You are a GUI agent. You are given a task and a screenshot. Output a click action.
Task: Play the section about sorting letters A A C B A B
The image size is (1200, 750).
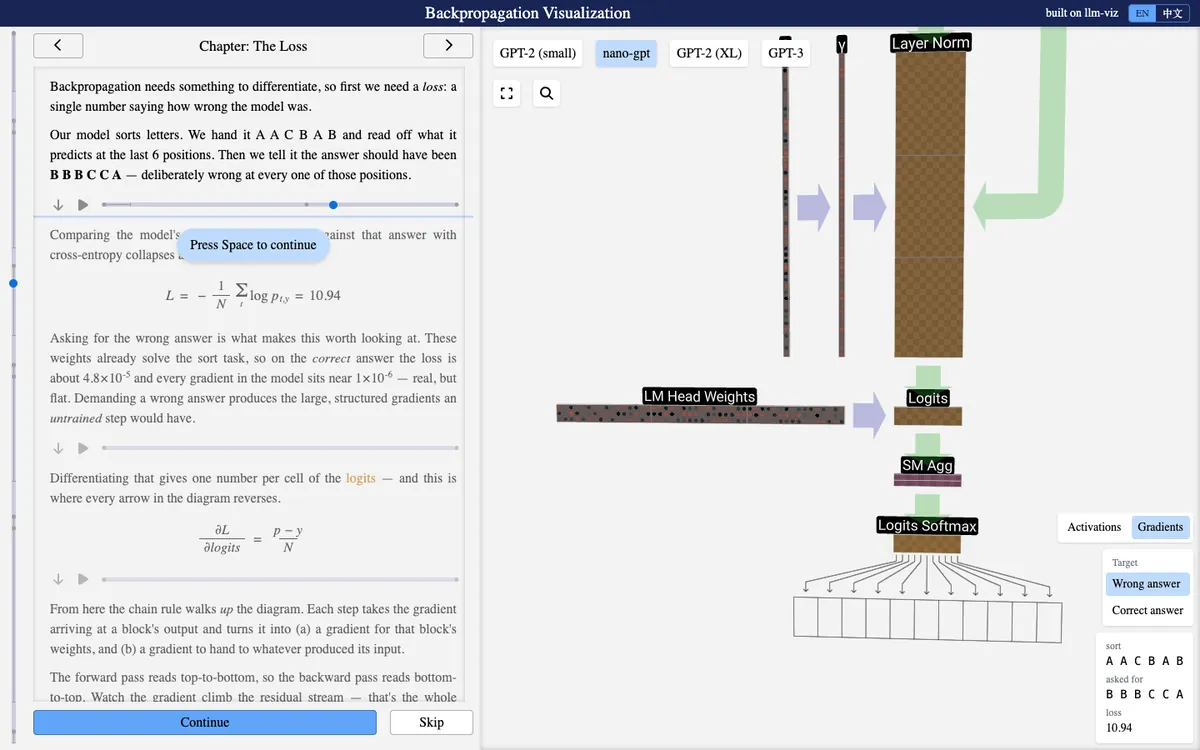(83, 205)
